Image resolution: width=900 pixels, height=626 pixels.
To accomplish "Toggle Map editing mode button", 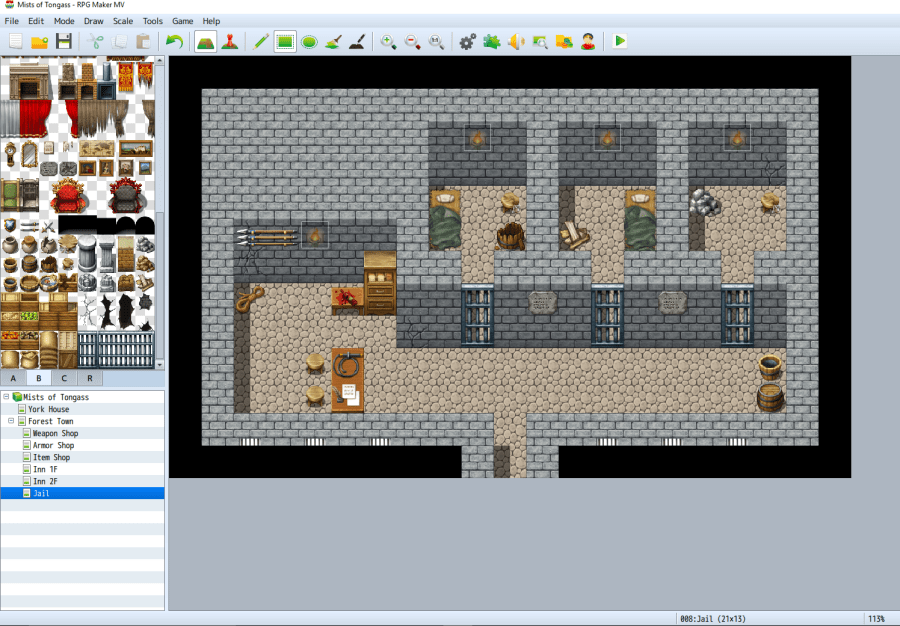I will click(206, 41).
